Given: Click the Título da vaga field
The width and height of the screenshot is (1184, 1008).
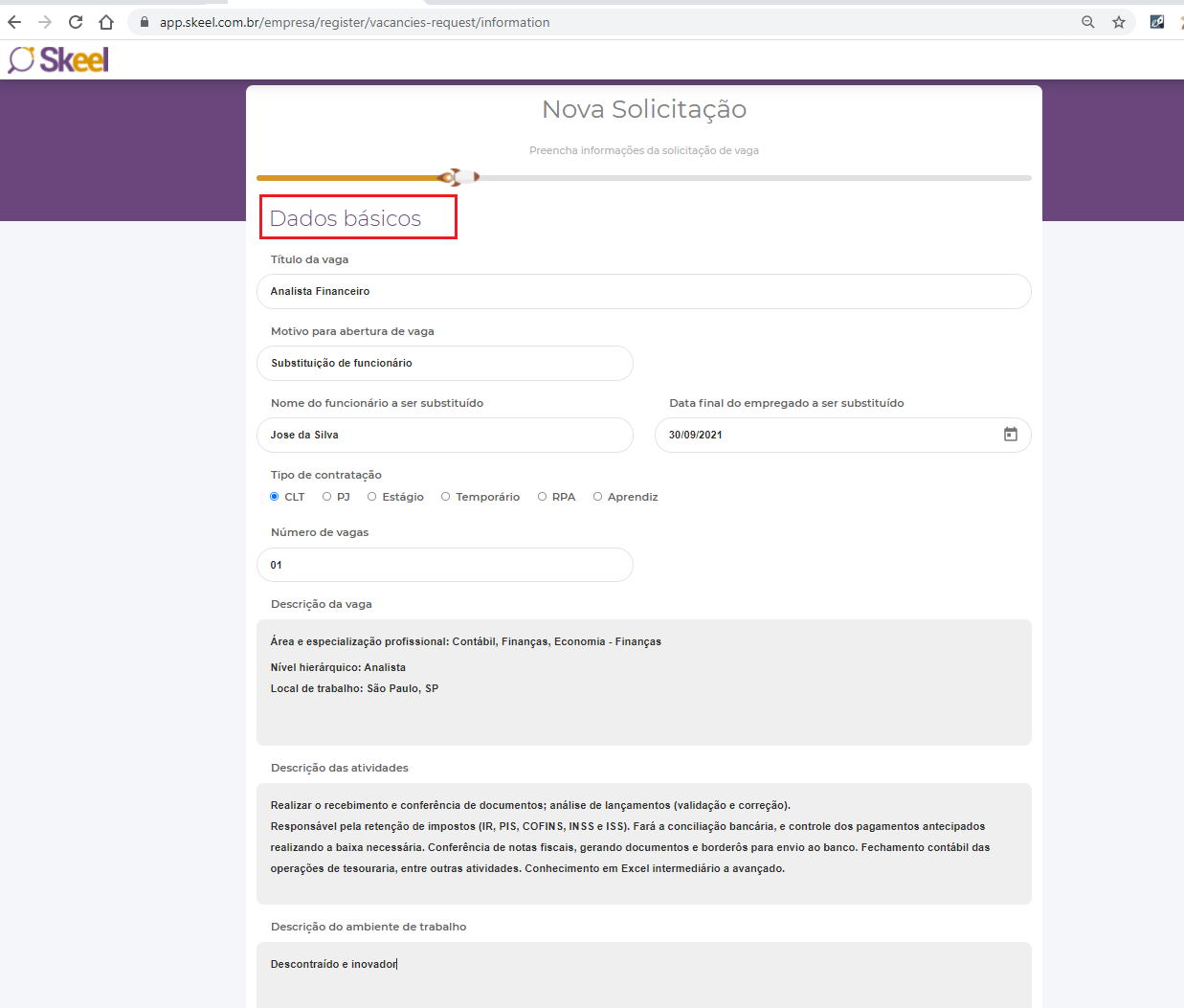Looking at the screenshot, I should (643, 292).
